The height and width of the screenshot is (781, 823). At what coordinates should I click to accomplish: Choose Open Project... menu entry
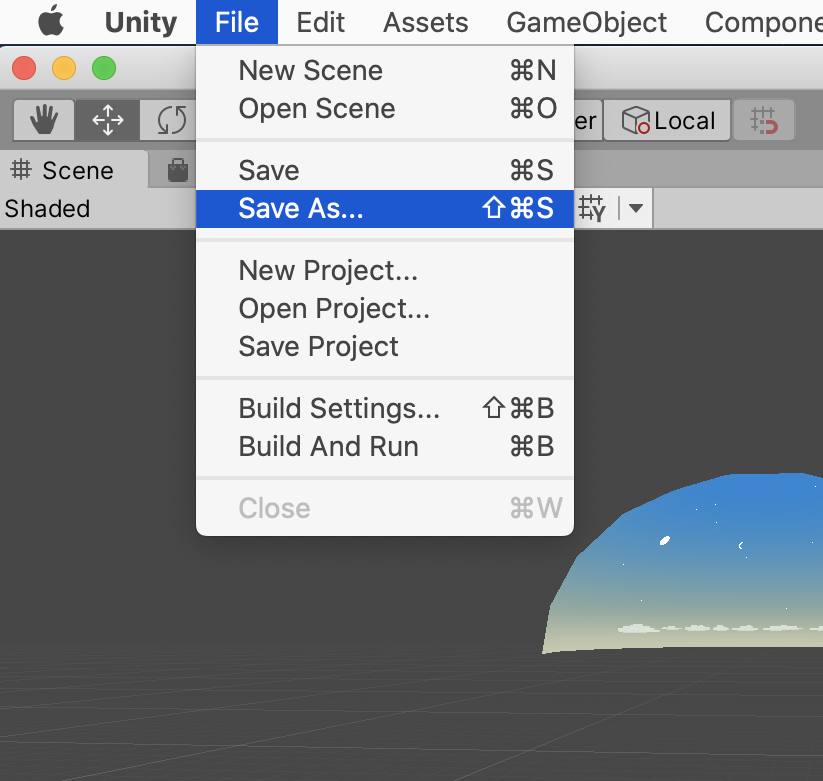(x=385, y=309)
